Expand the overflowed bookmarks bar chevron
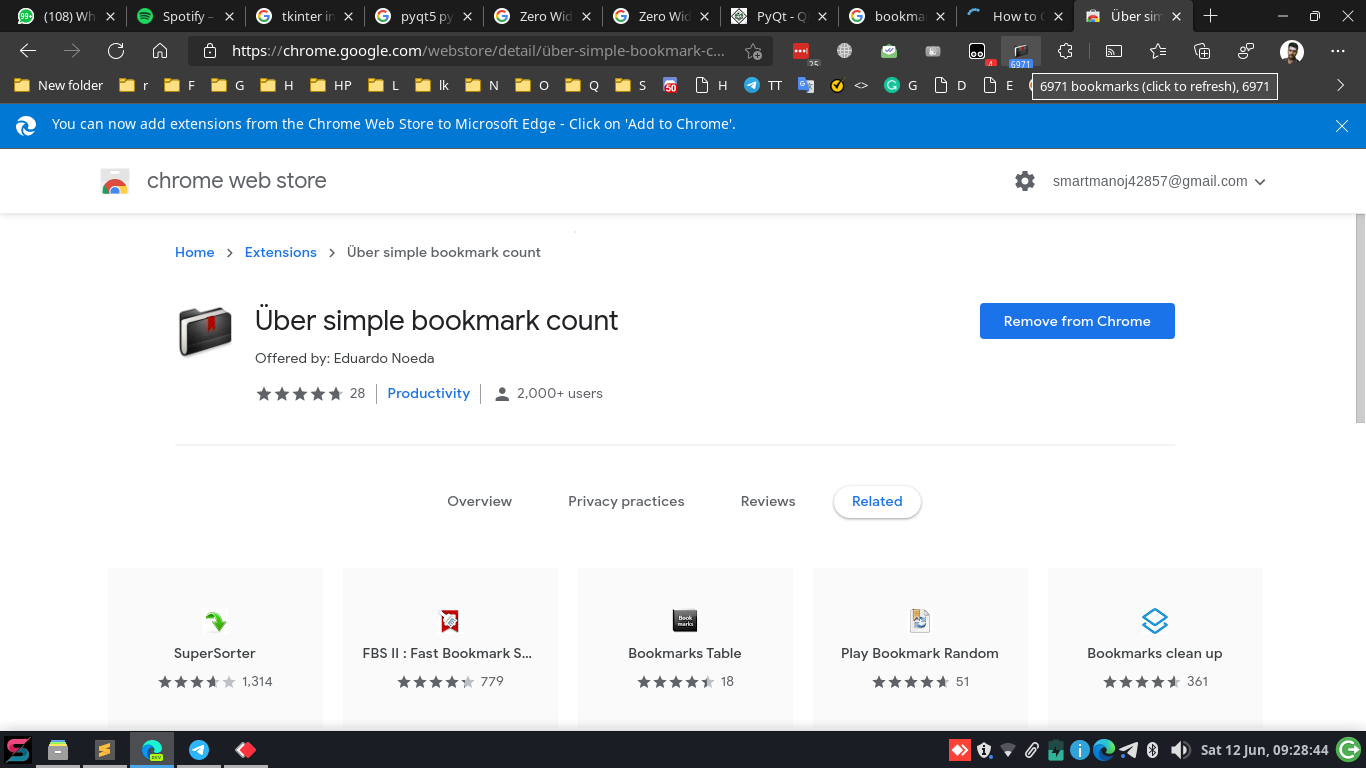 point(1339,86)
